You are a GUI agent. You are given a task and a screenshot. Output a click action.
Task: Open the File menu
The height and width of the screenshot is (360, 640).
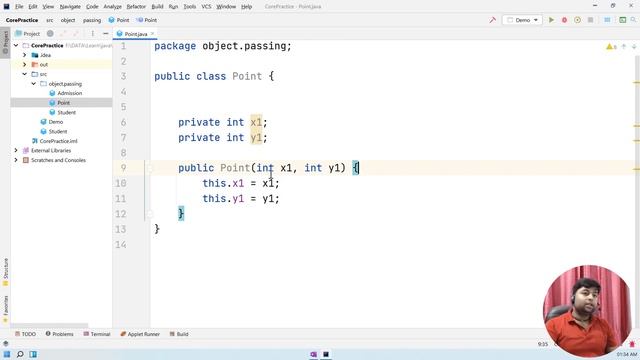click(x=19, y=7)
